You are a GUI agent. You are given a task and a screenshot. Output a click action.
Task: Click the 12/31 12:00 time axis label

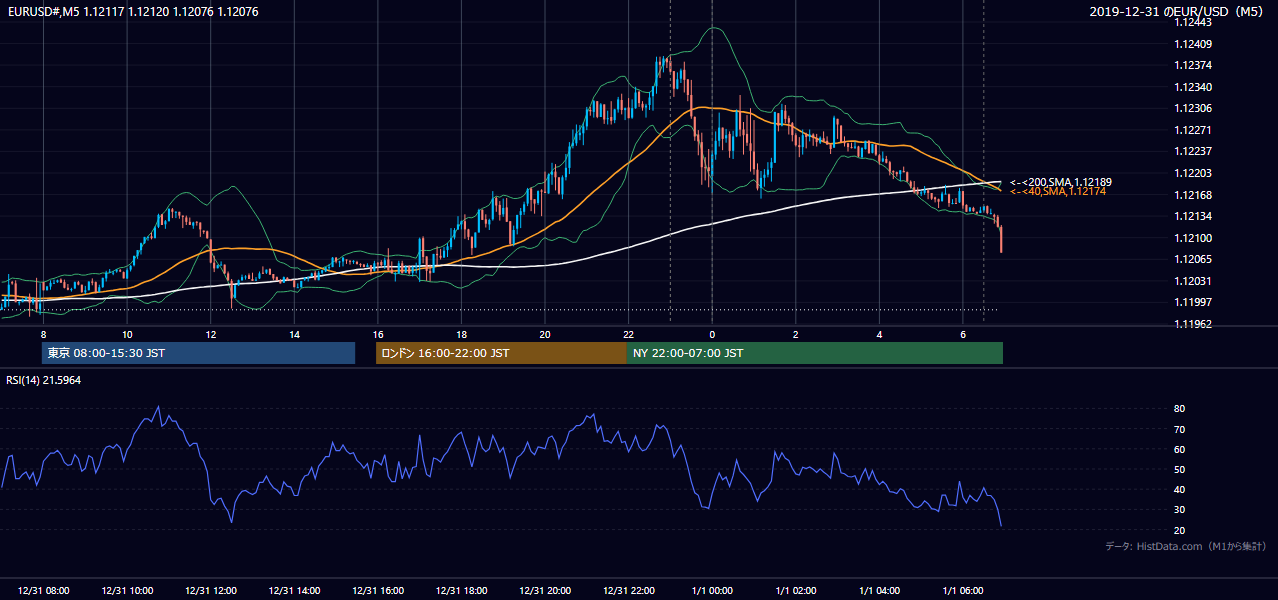[x=211, y=591]
